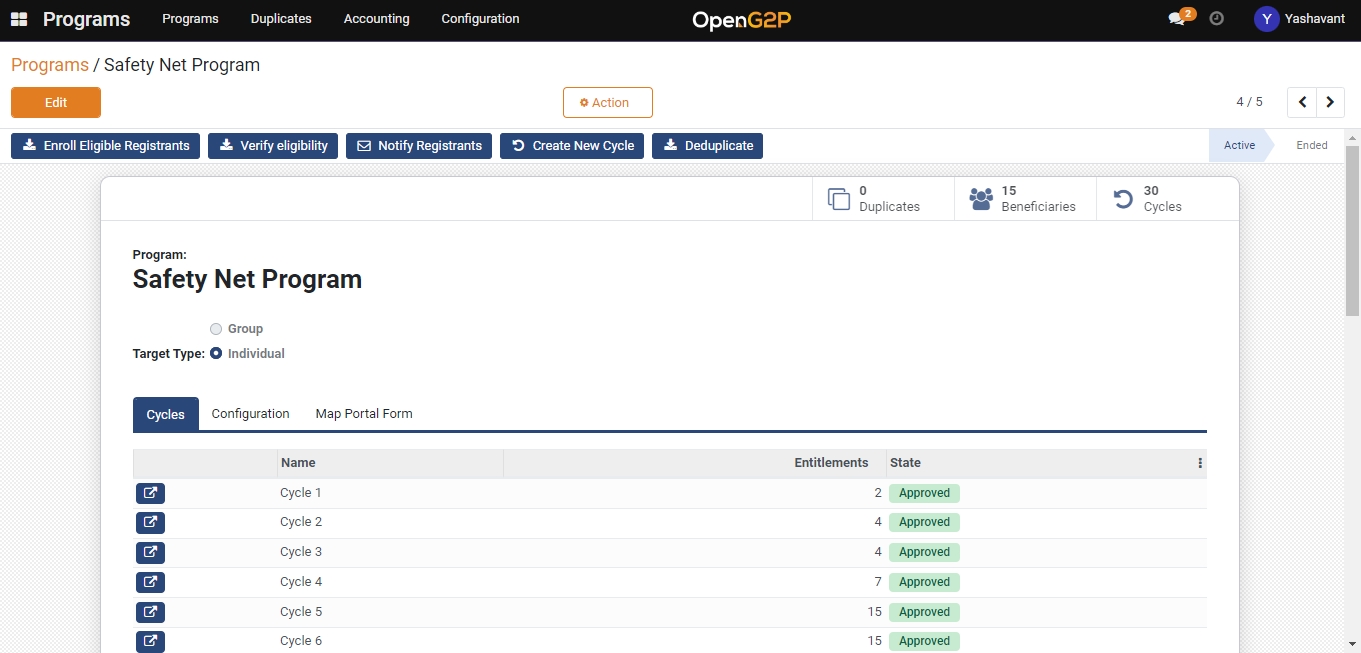Open the Action dropdown menu

click(607, 102)
